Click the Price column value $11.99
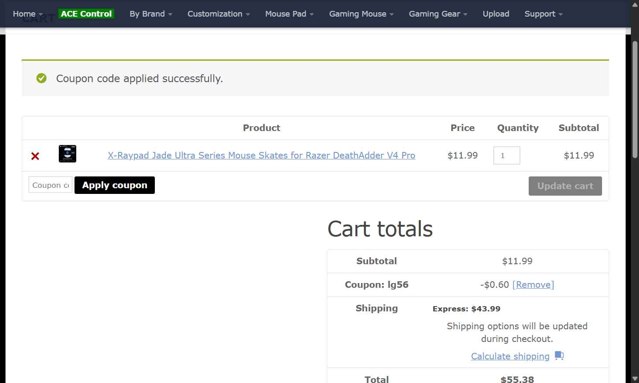The width and height of the screenshot is (639, 383). [x=463, y=155]
